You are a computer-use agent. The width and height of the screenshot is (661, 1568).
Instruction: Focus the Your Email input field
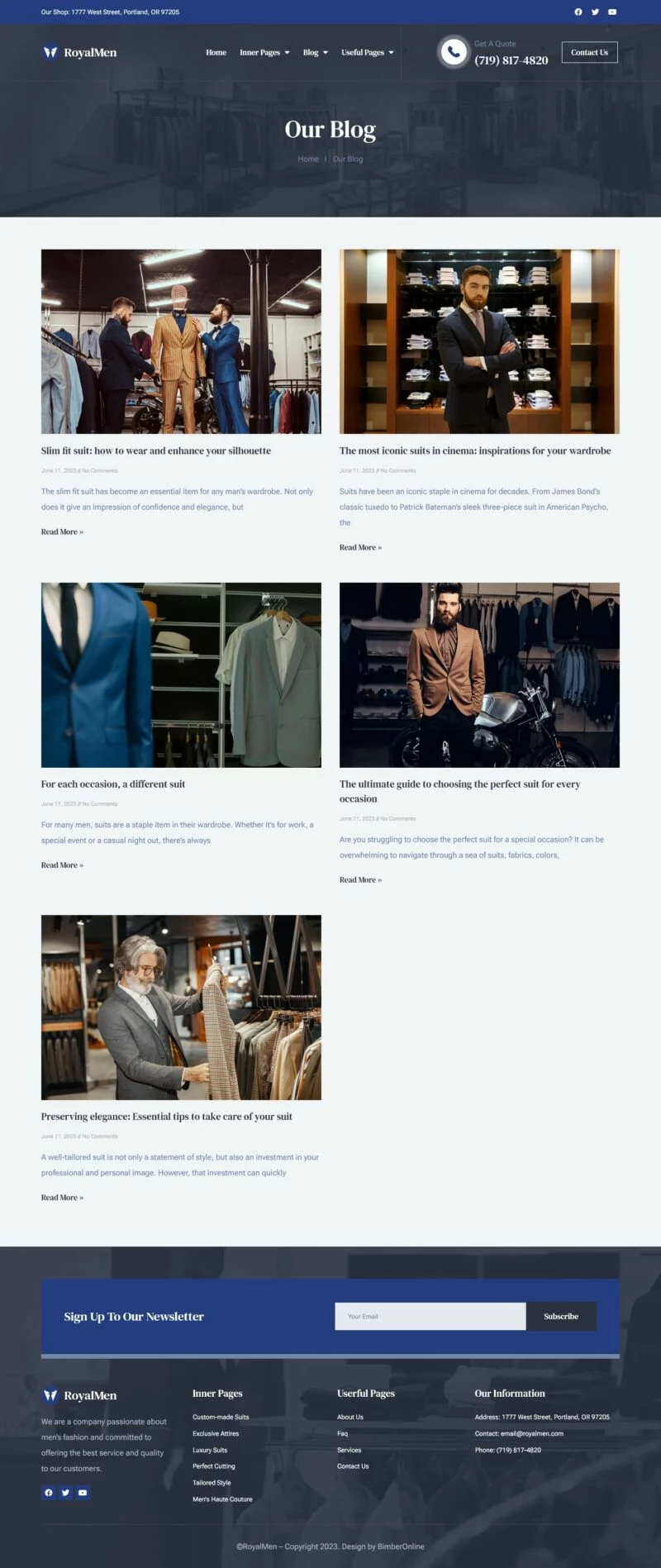point(430,1316)
